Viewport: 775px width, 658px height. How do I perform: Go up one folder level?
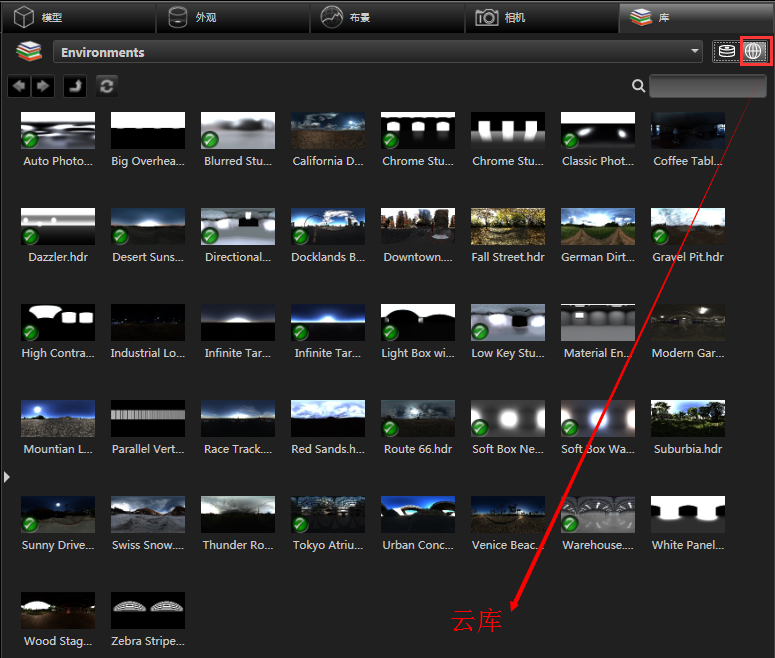pyautogui.click(x=75, y=87)
